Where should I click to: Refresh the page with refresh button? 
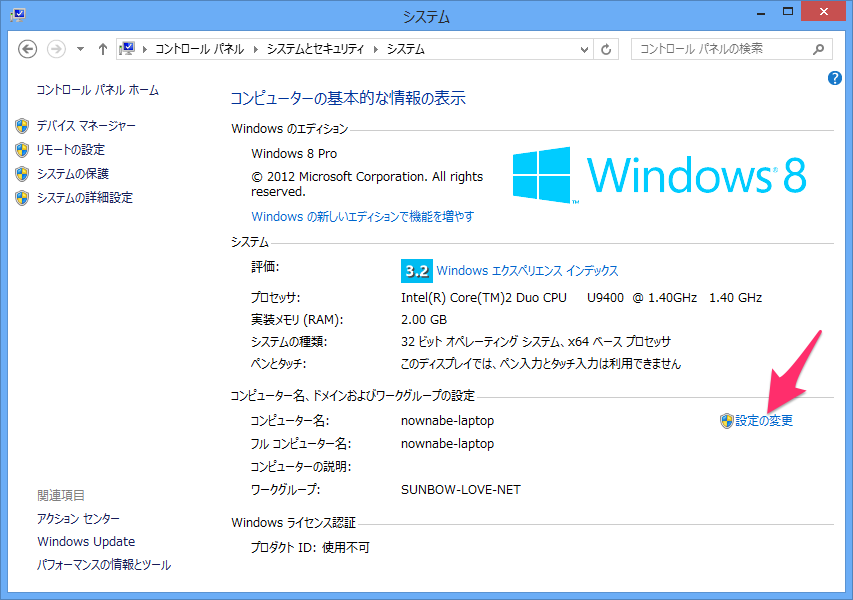coord(605,50)
